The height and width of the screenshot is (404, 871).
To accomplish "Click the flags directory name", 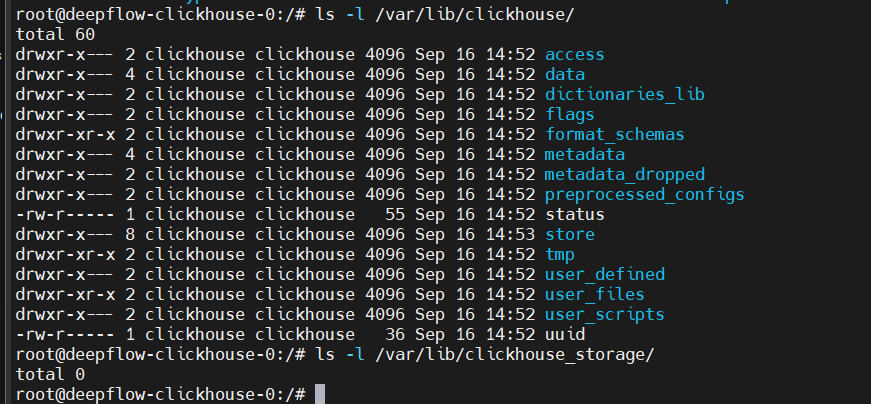I will point(569,114).
